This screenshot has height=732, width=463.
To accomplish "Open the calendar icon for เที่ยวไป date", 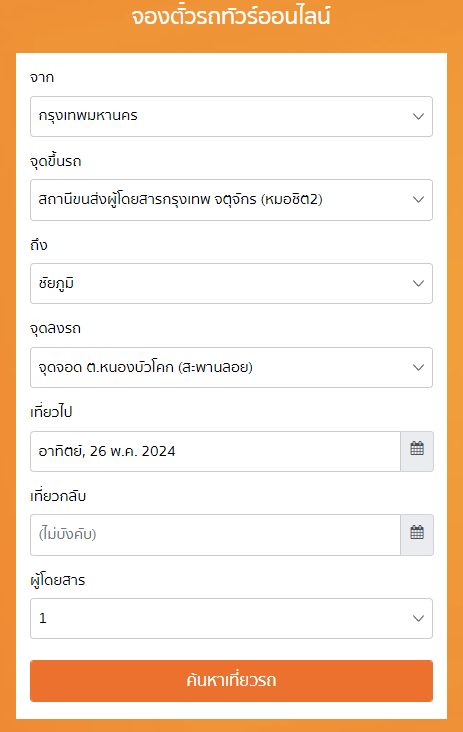I will [417, 451].
